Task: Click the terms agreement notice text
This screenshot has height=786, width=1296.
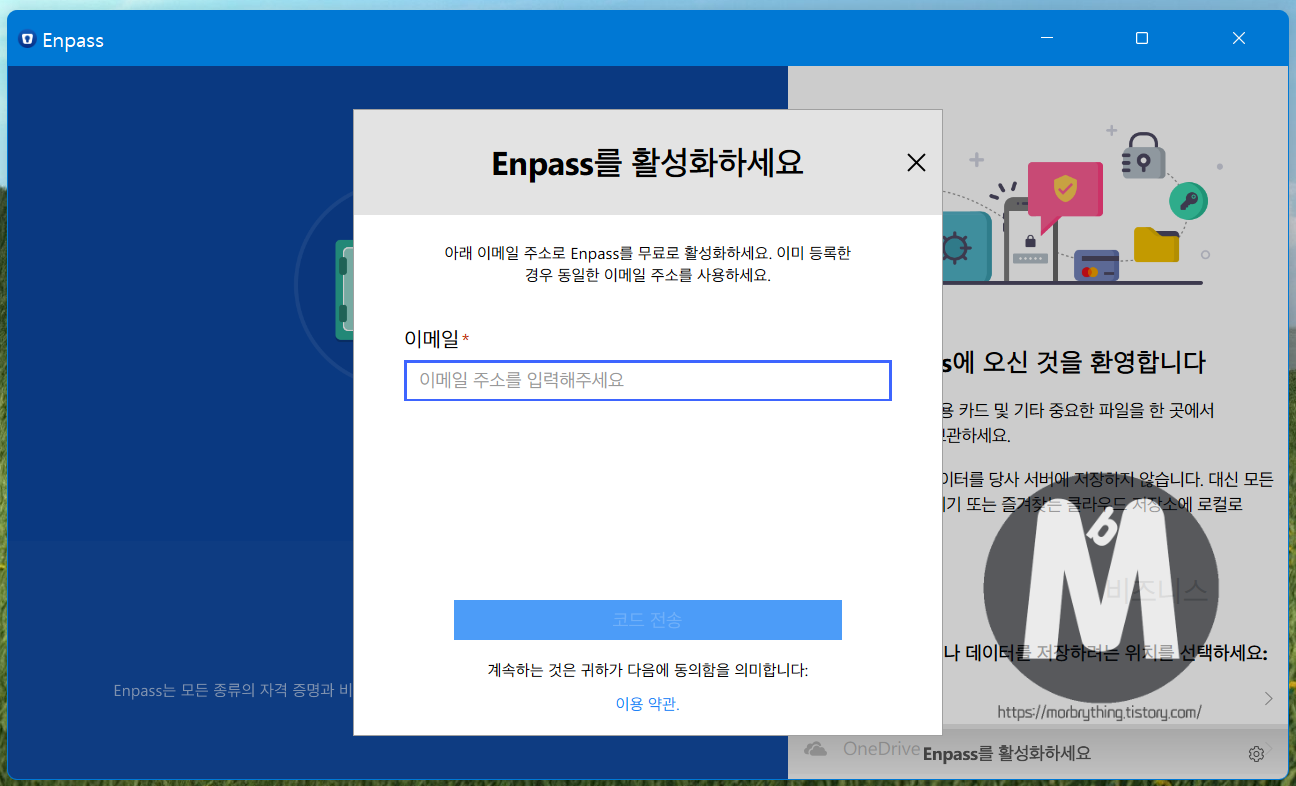Action: pos(647,670)
